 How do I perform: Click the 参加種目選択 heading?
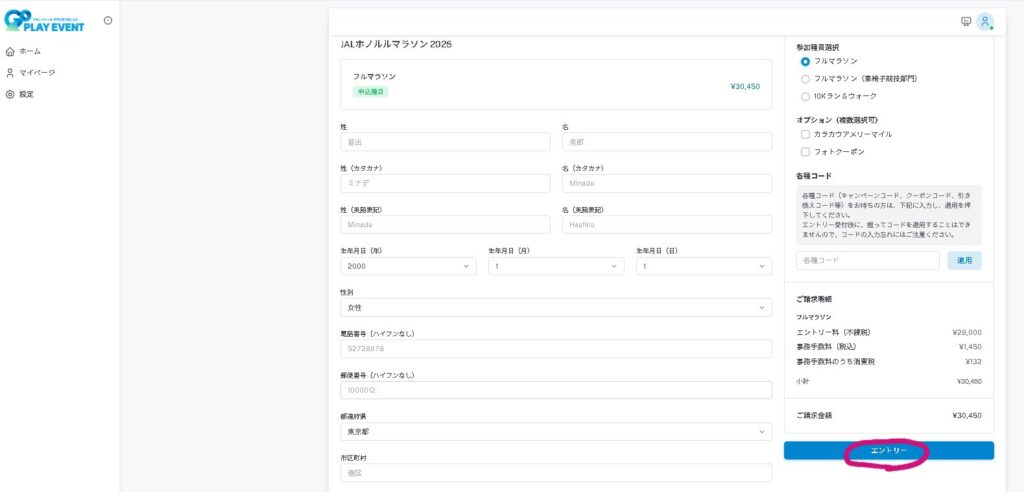click(x=818, y=47)
